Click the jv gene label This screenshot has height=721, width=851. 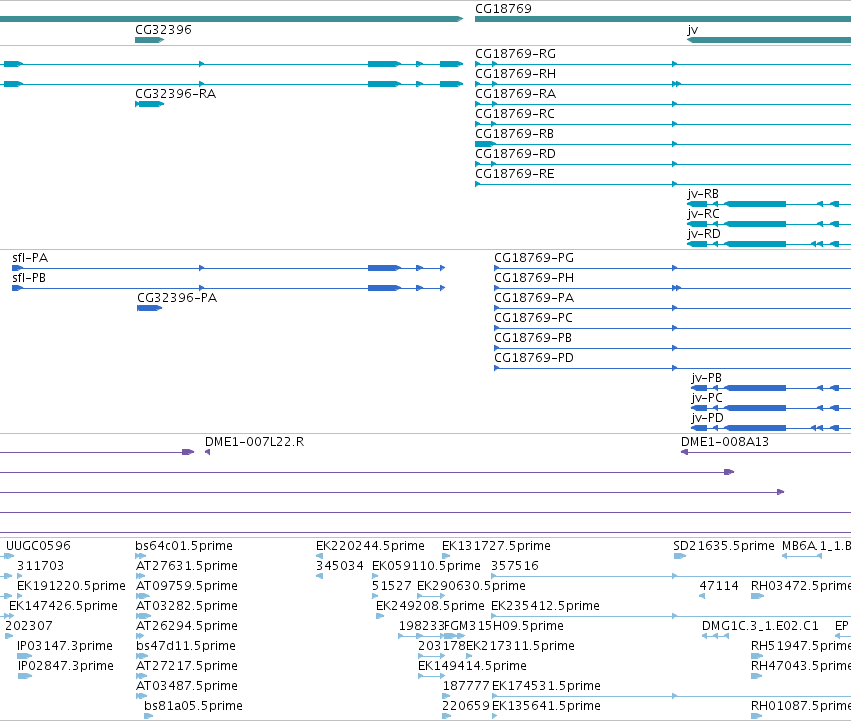tap(693, 30)
